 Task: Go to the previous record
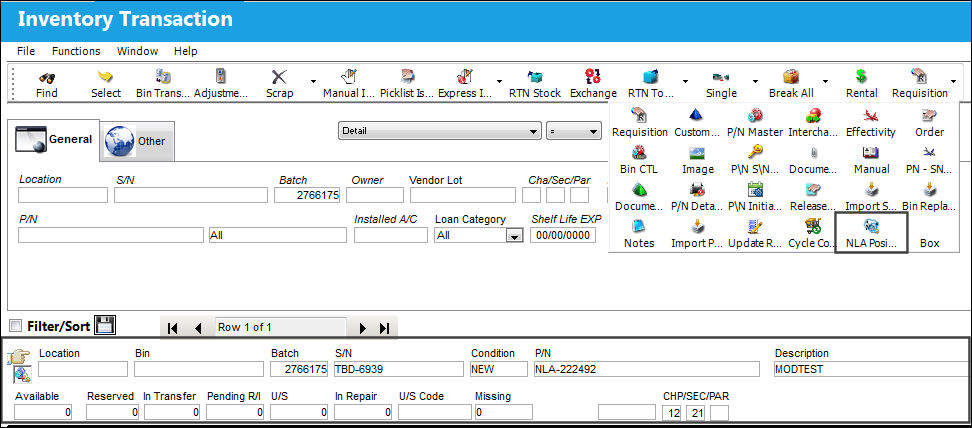(198, 328)
